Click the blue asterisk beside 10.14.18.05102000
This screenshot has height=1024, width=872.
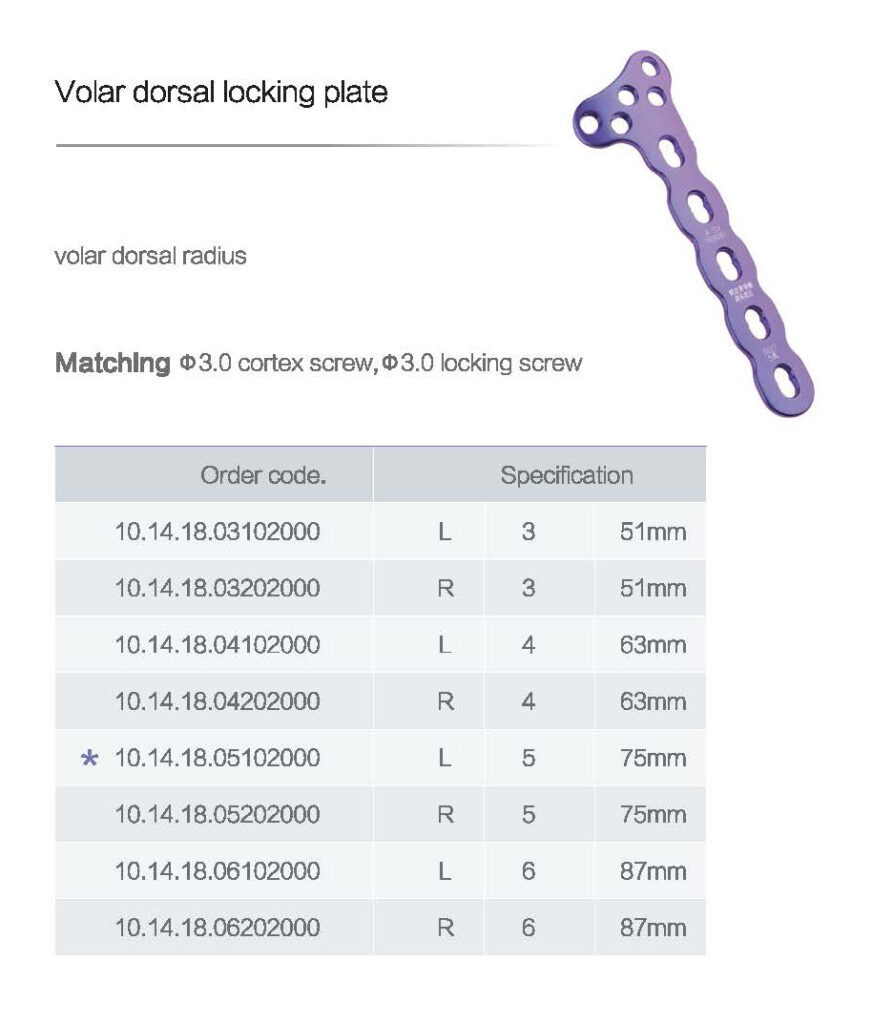coord(89,758)
